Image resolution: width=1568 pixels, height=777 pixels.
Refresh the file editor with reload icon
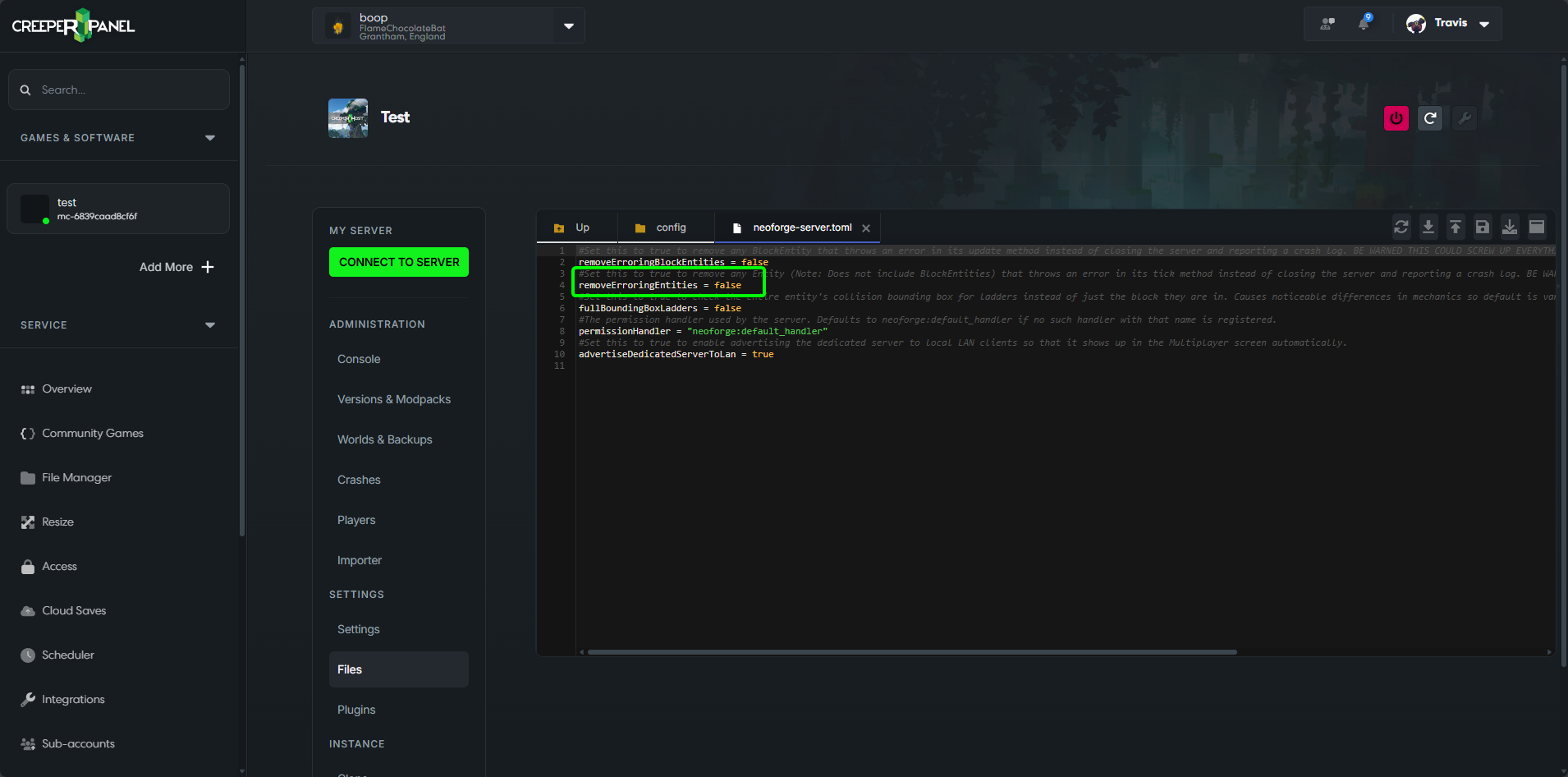pyautogui.click(x=1401, y=227)
